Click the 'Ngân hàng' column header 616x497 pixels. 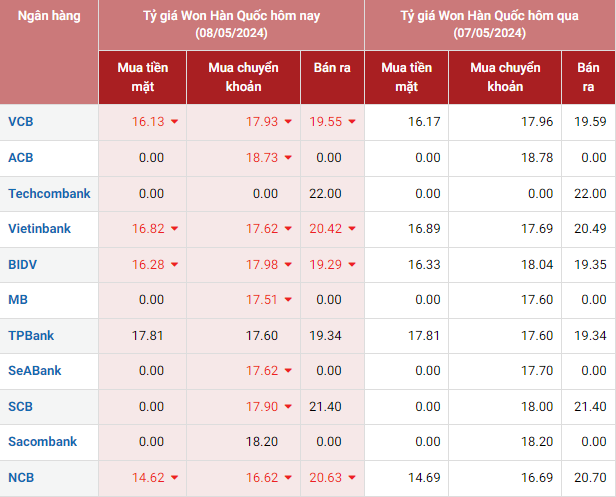[48, 17]
